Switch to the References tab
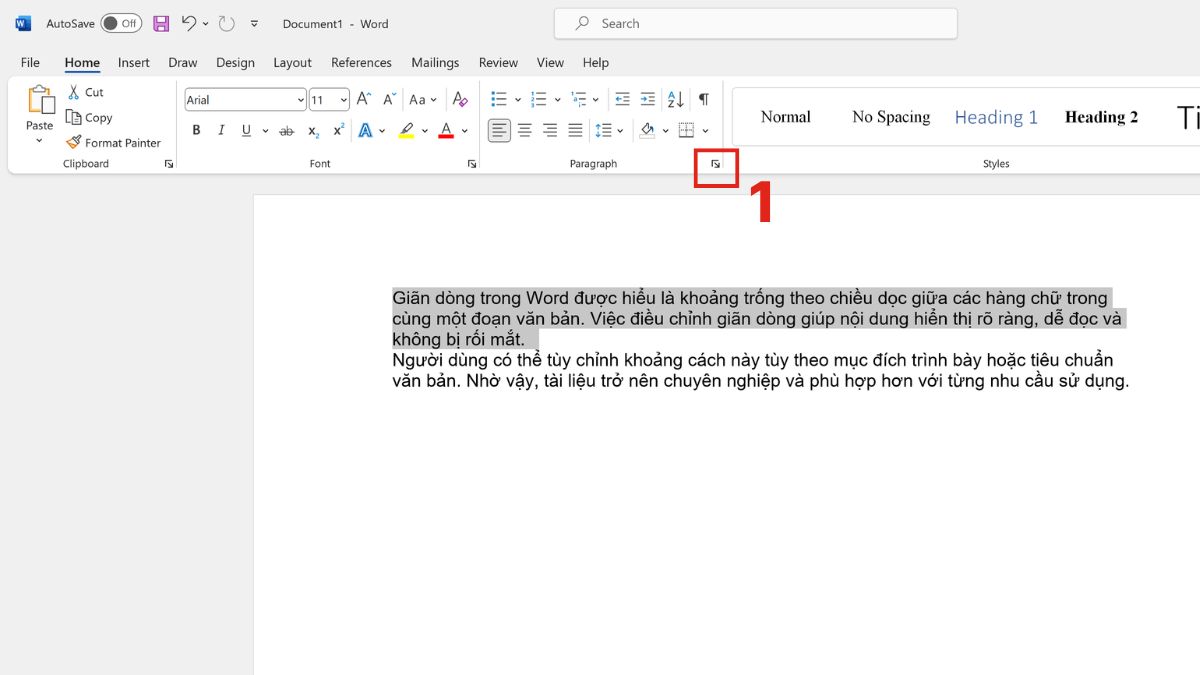Screen dimensions: 1200x675 tap(361, 62)
